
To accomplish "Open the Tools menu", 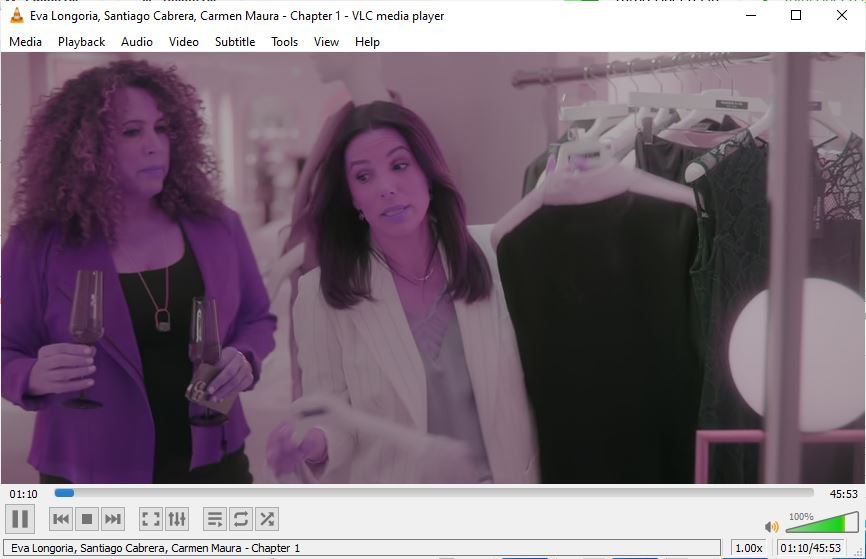I will [284, 42].
